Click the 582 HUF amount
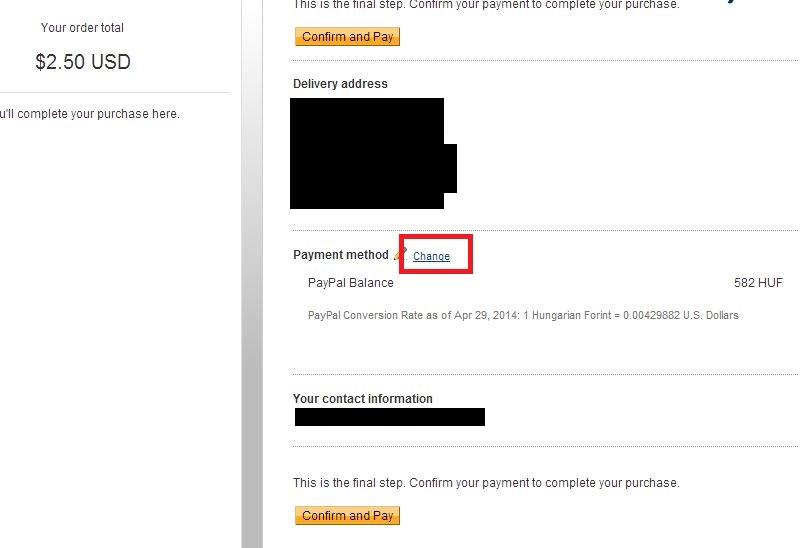This screenshot has height=548, width=803. (758, 283)
